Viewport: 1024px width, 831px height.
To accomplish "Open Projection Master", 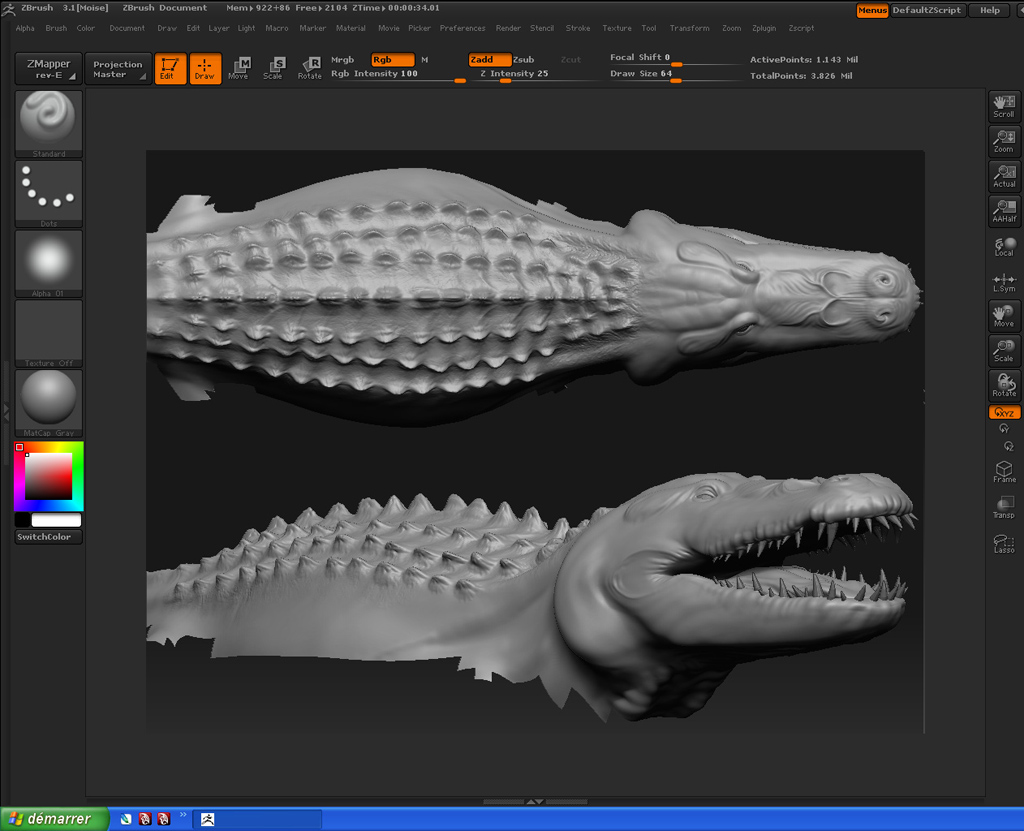I will pyautogui.click(x=118, y=69).
